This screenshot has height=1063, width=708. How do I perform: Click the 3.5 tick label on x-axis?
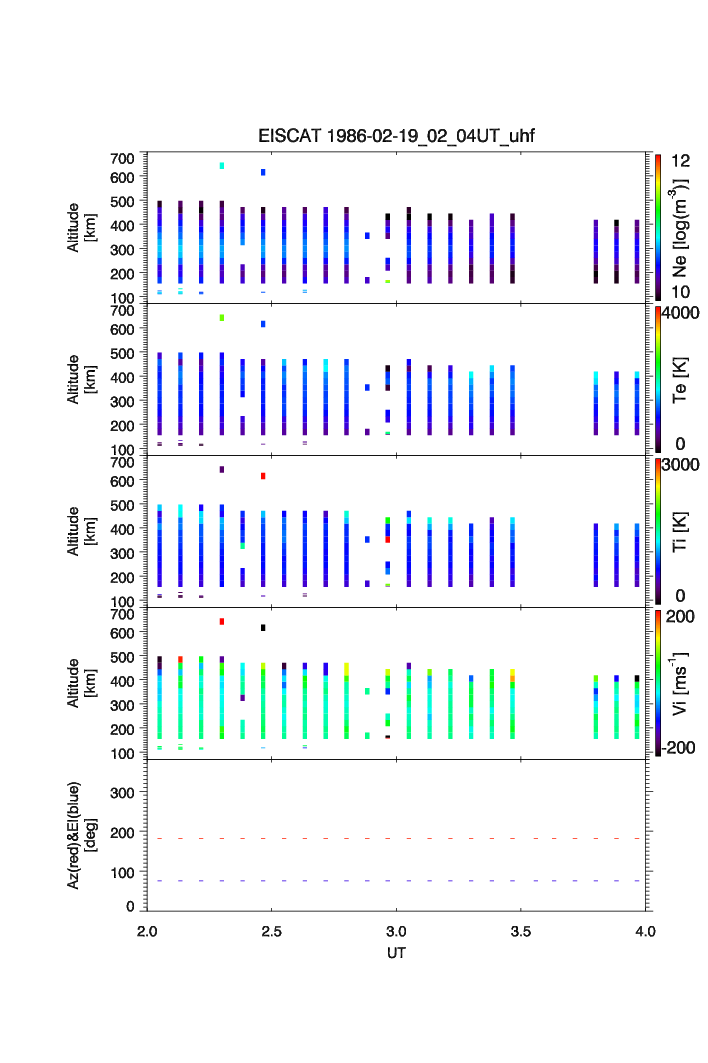tap(521, 932)
